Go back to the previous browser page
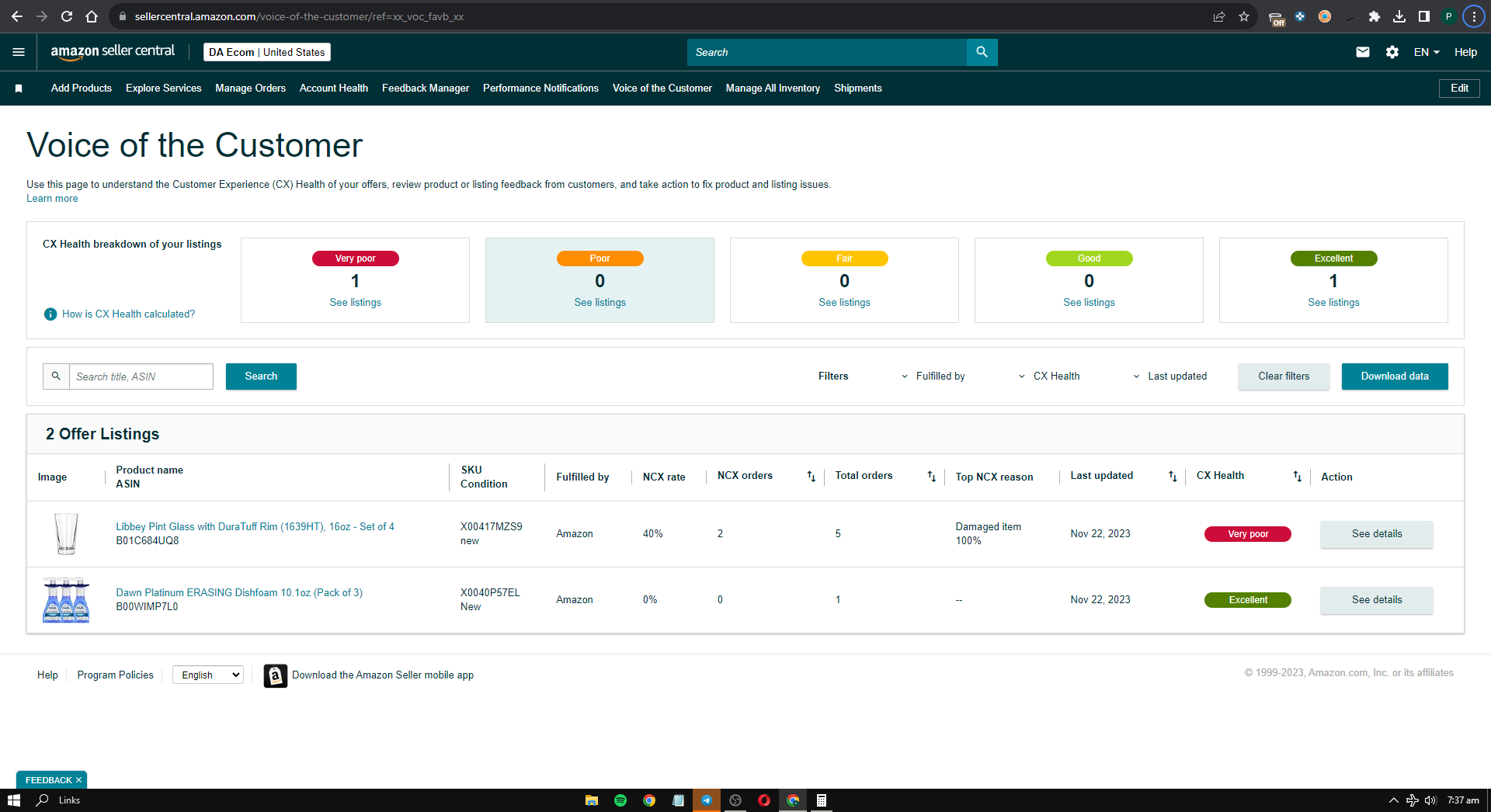The image size is (1491, 812). [x=17, y=16]
